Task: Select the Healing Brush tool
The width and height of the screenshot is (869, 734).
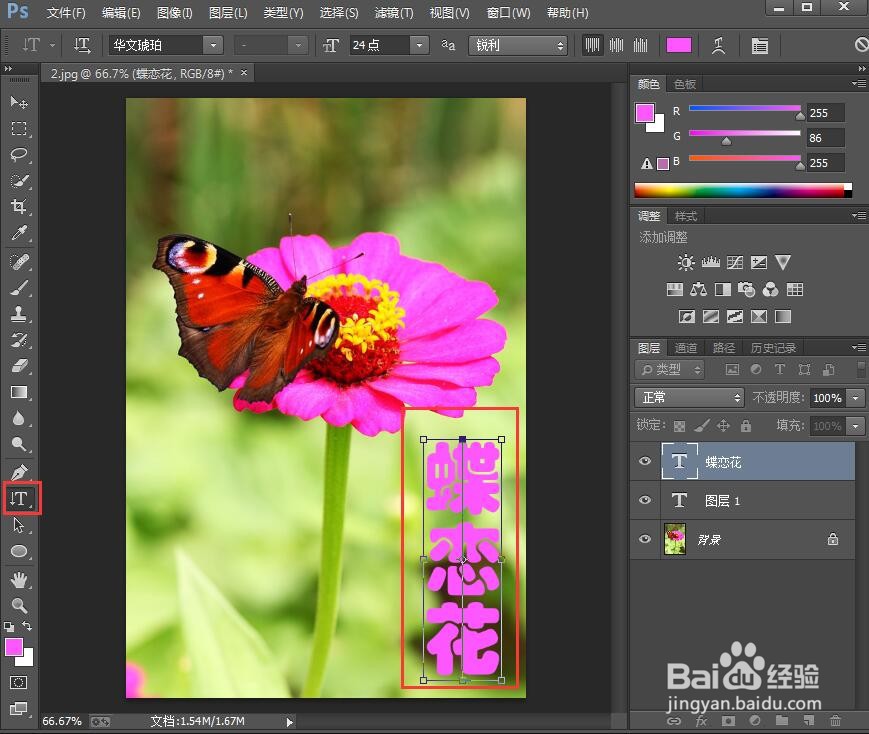Action: [x=19, y=261]
